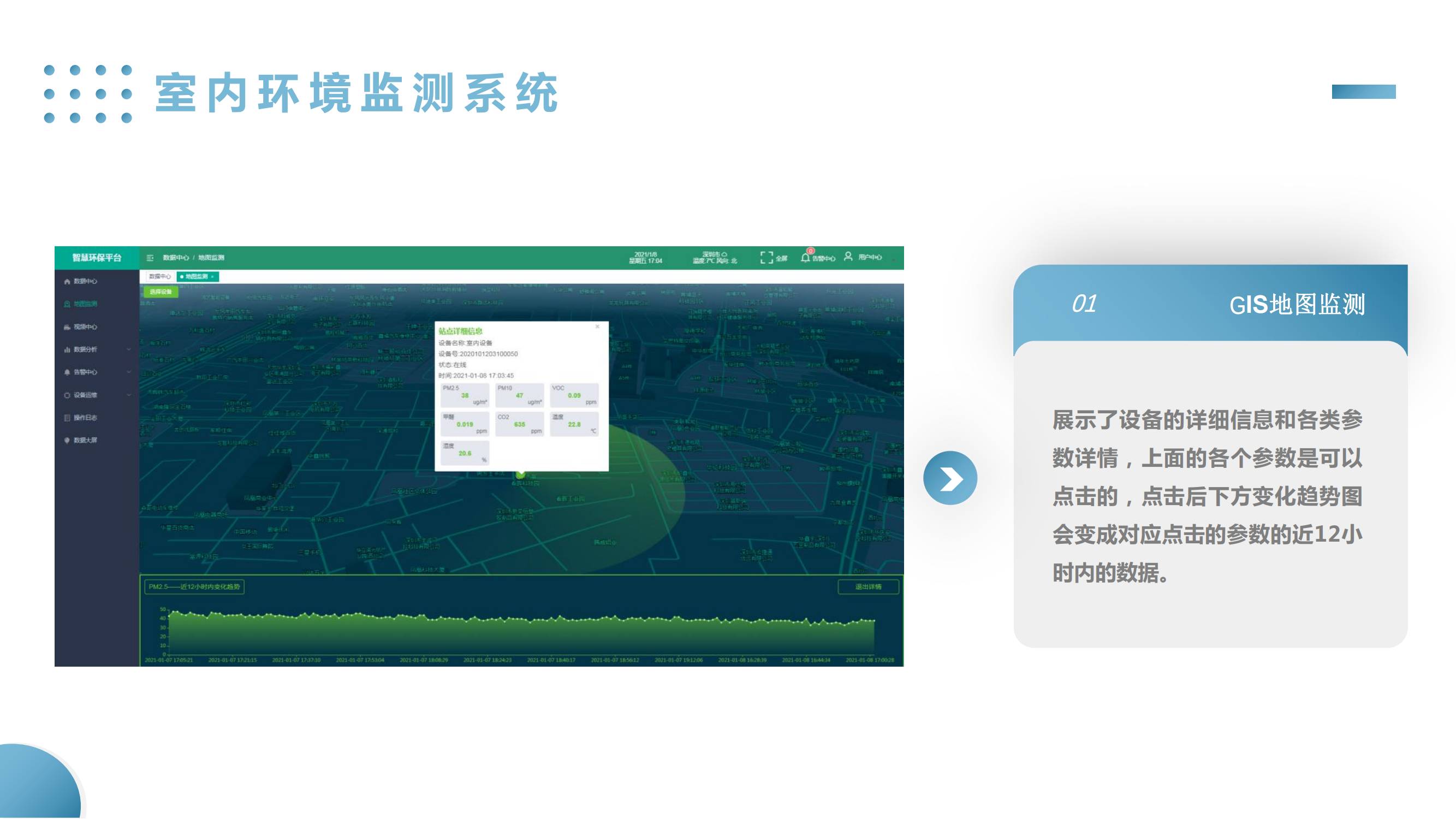Switch to the 数据中心 page tab

point(159,276)
